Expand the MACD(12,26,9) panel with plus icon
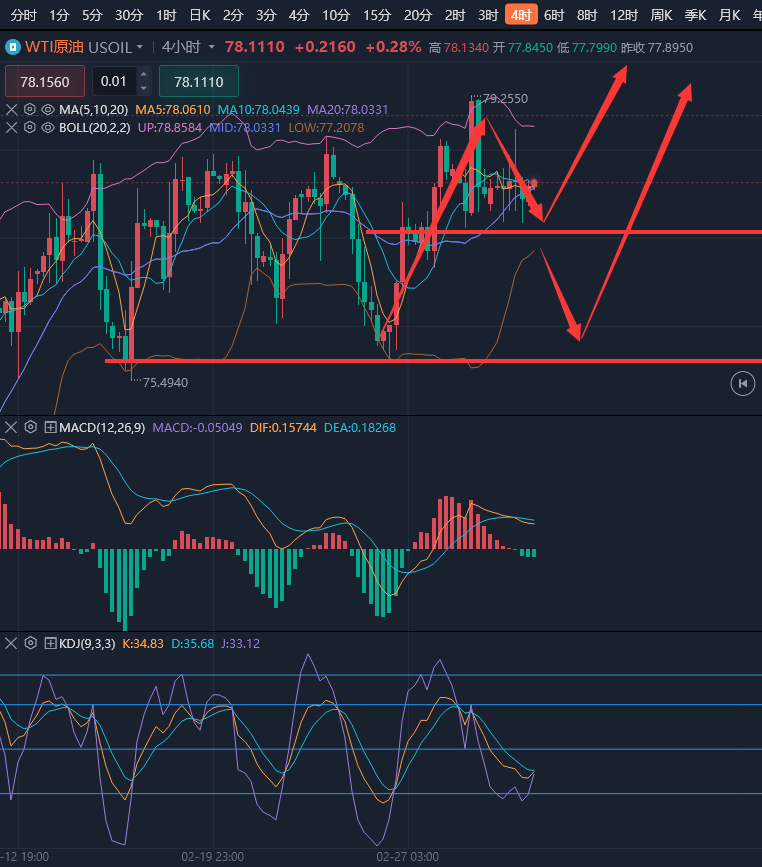The image size is (762, 867). (50, 427)
